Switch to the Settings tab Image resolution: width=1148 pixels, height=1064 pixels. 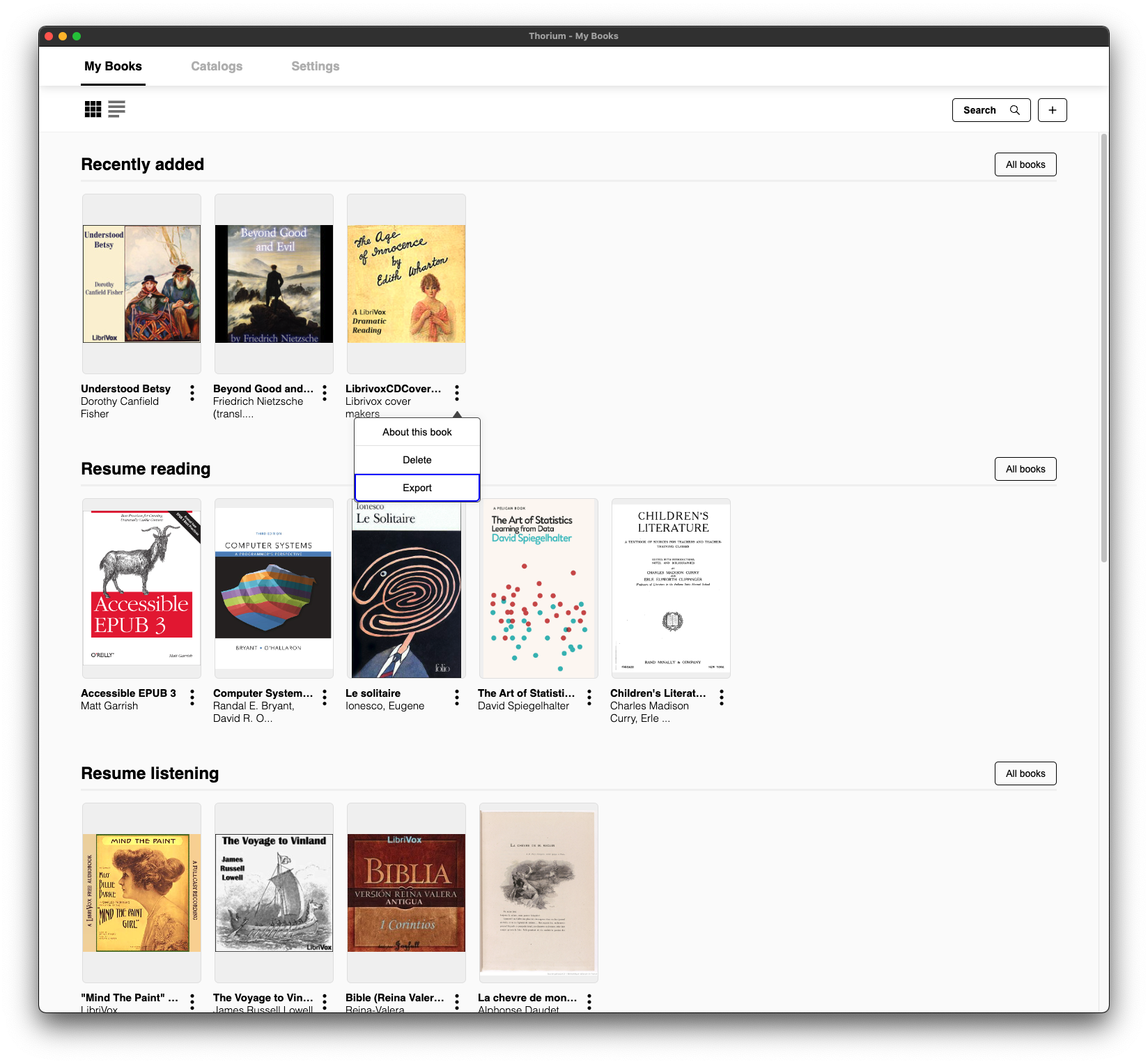click(x=316, y=66)
